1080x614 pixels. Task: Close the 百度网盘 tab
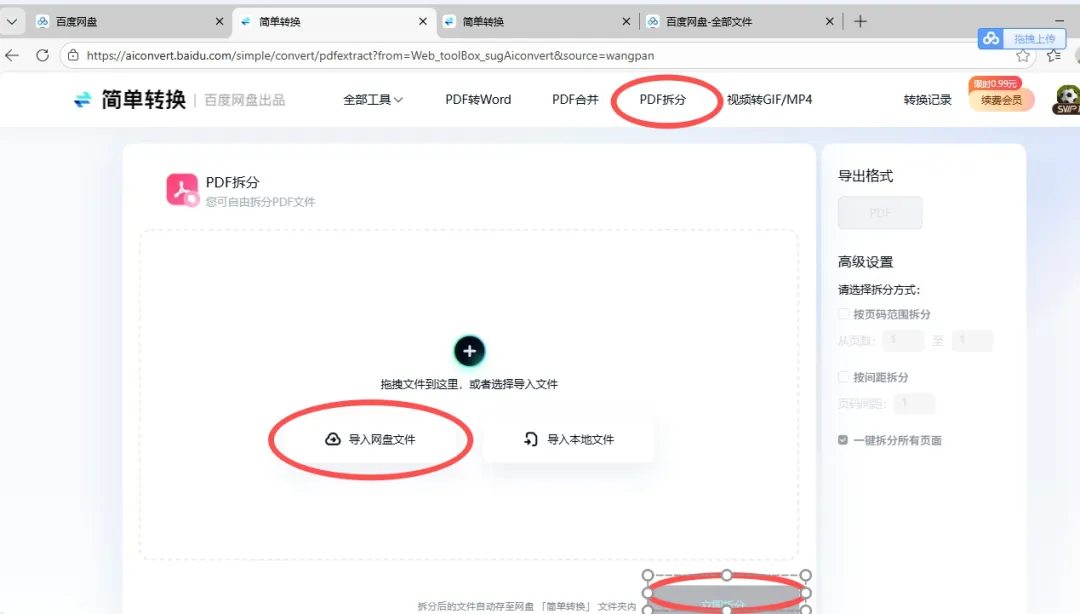219,21
